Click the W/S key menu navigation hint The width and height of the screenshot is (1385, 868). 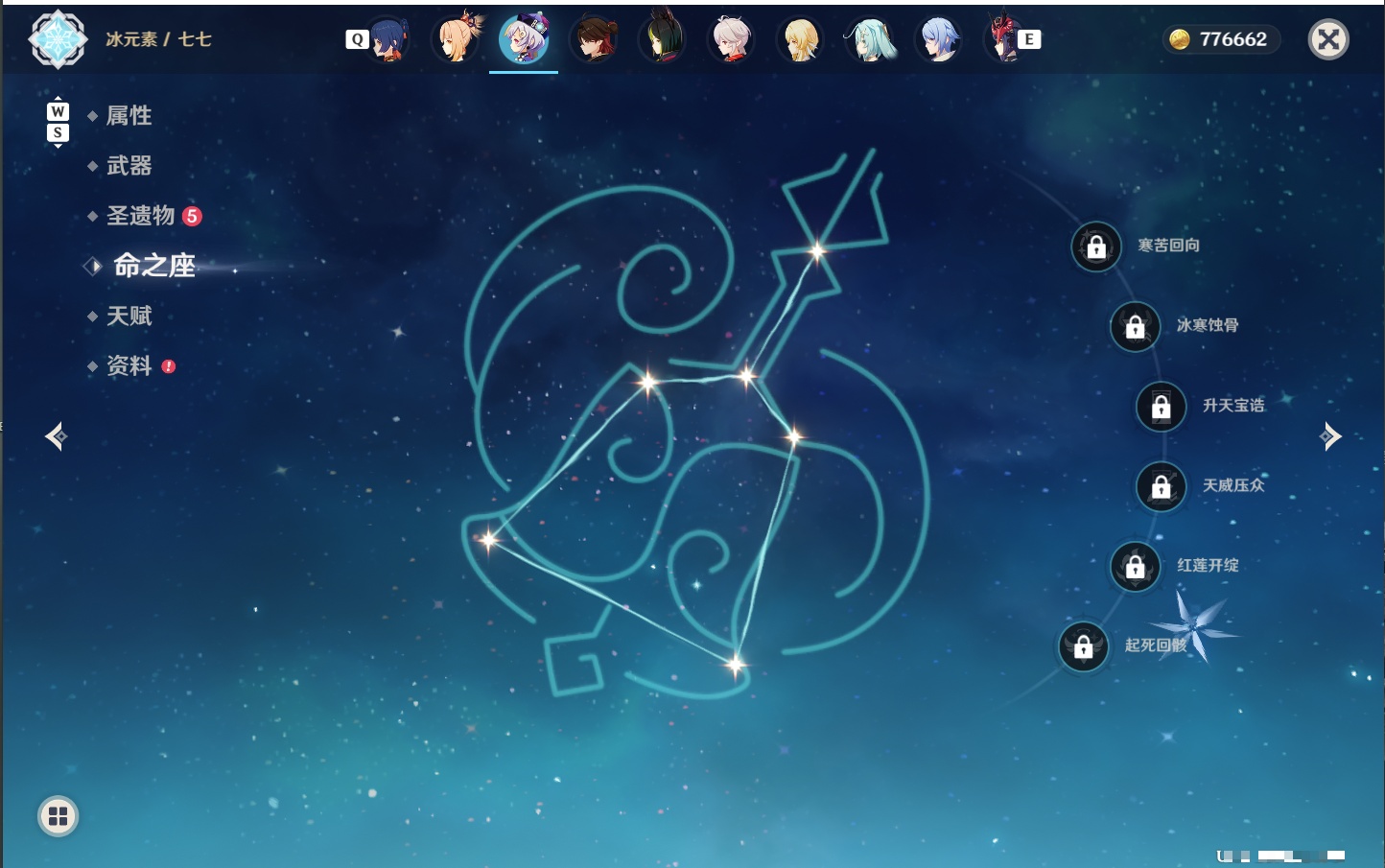click(x=58, y=122)
